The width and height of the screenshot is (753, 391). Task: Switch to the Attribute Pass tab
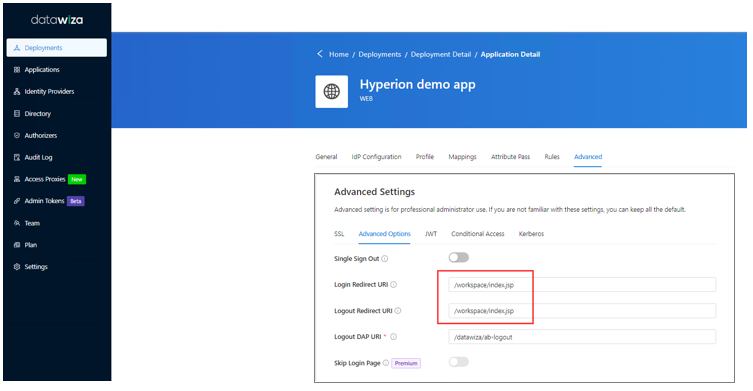(510, 157)
